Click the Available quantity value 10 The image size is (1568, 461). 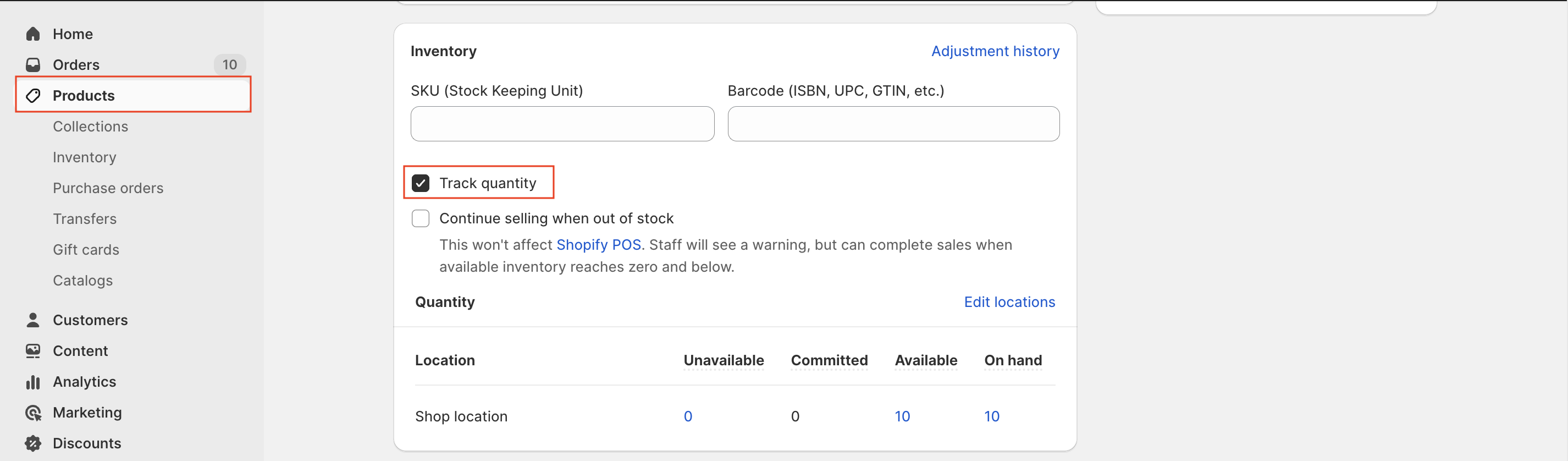[x=902, y=416]
